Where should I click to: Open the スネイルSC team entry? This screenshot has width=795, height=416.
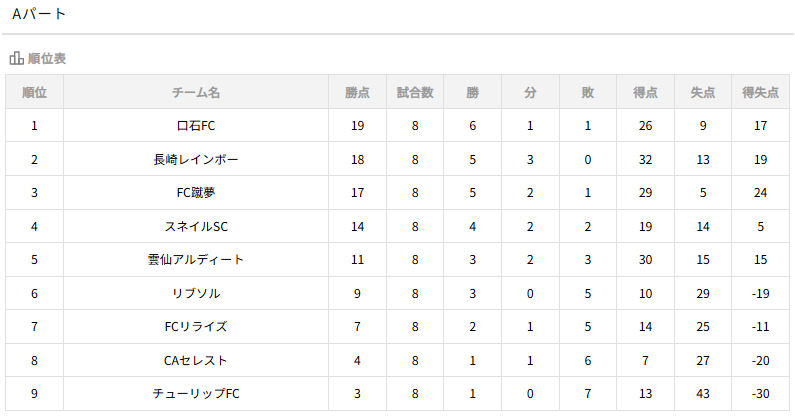tap(196, 226)
